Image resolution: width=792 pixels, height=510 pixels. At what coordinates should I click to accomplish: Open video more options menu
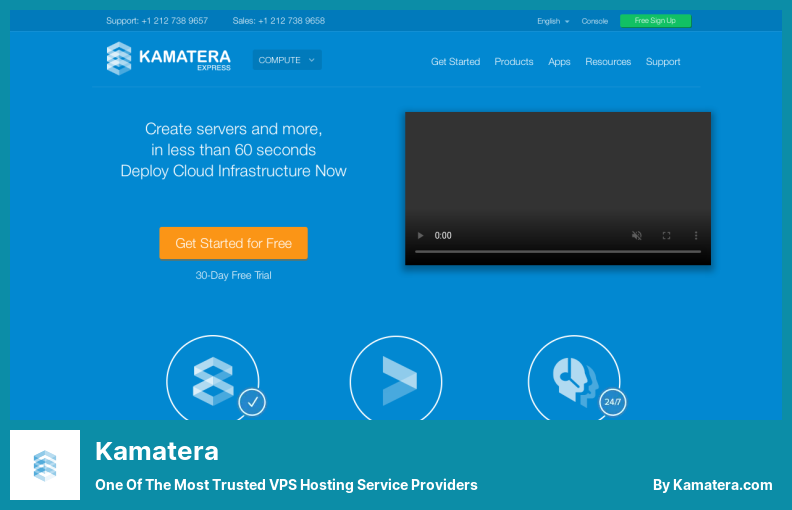(696, 236)
